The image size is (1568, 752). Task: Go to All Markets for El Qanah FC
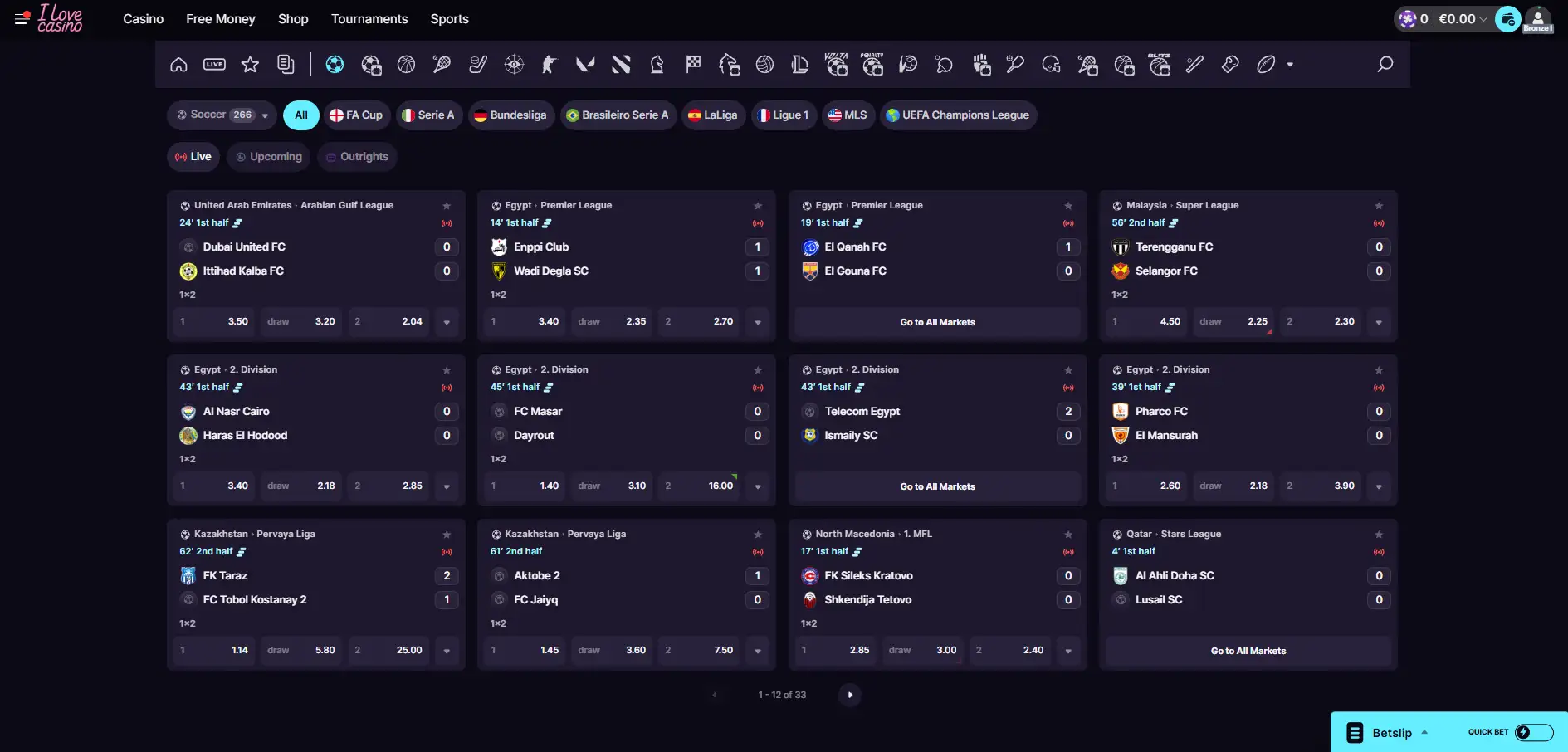938,322
